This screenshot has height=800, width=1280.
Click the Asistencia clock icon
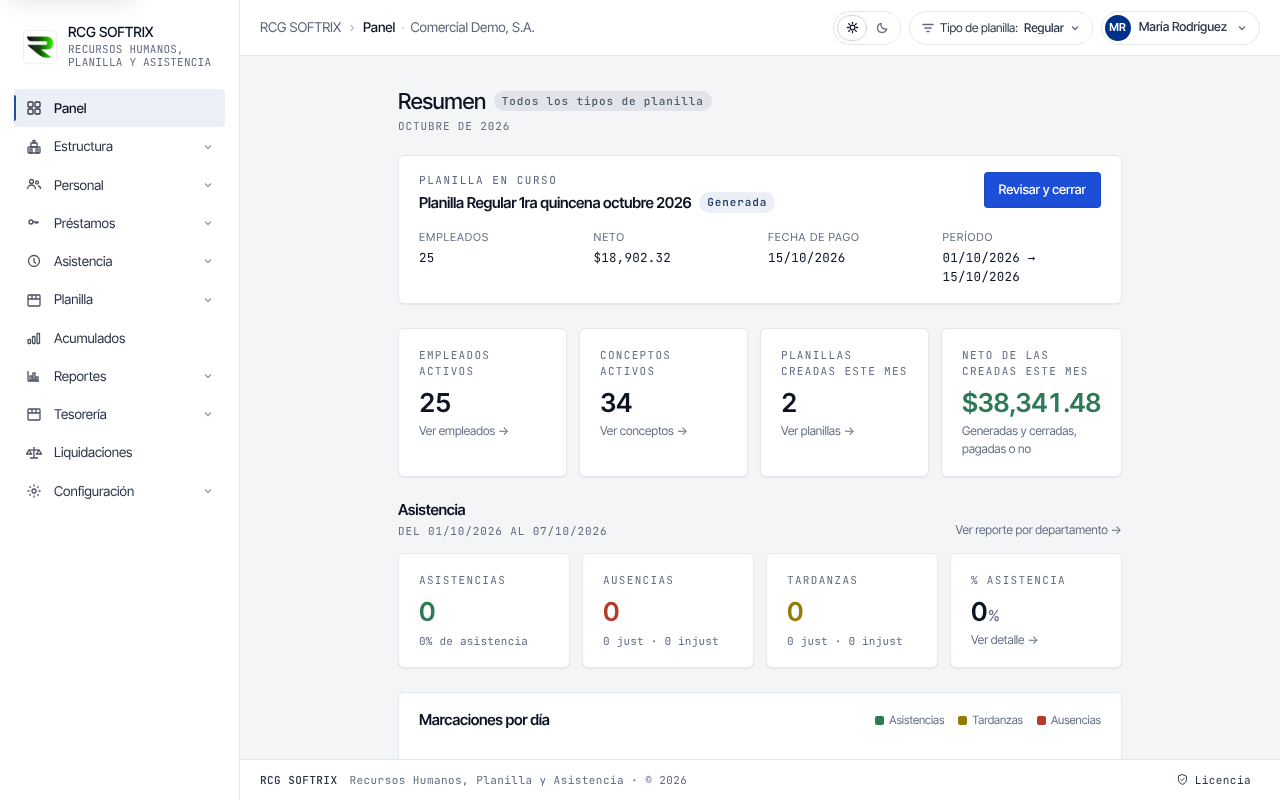pyautogui.click(x=34, y=261)
